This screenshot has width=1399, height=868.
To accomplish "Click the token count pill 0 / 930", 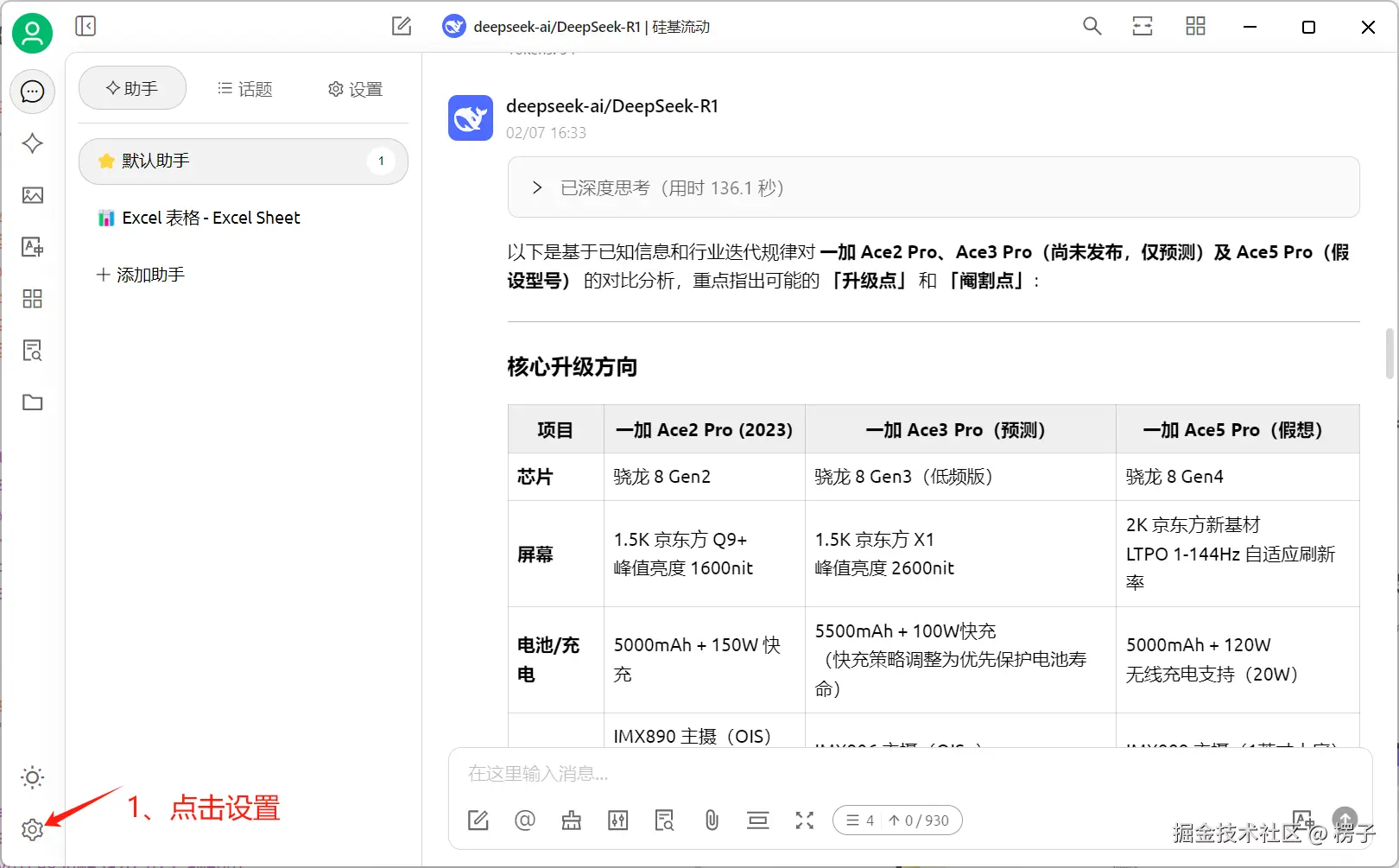I will pos(897,820).
